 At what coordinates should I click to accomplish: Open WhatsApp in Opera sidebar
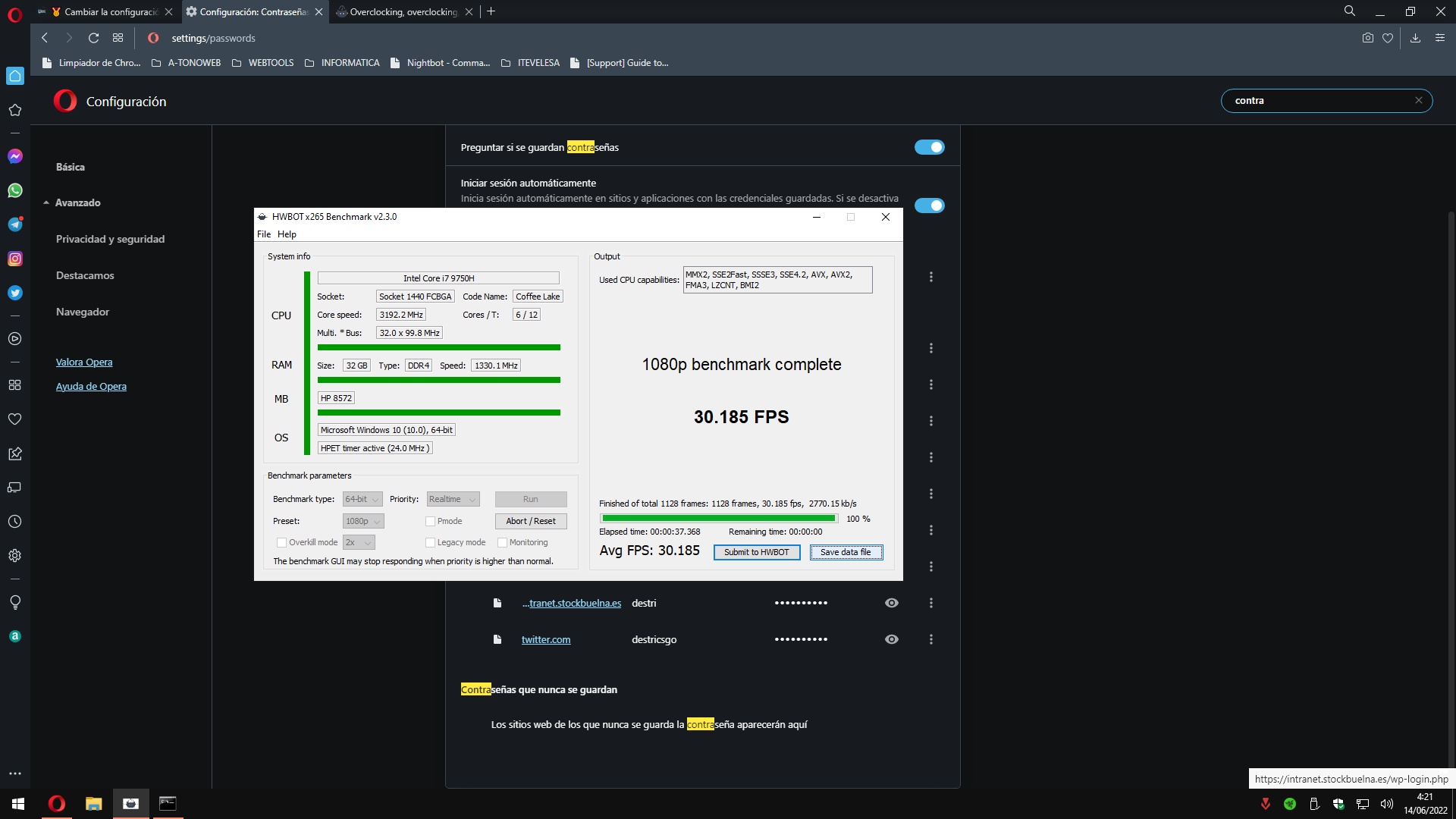(15, 190)
